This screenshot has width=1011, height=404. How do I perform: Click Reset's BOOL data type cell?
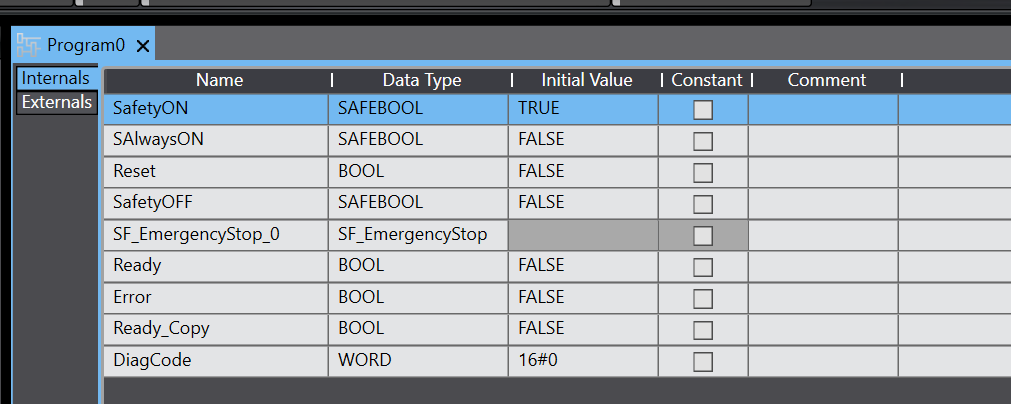click(418, 171)
